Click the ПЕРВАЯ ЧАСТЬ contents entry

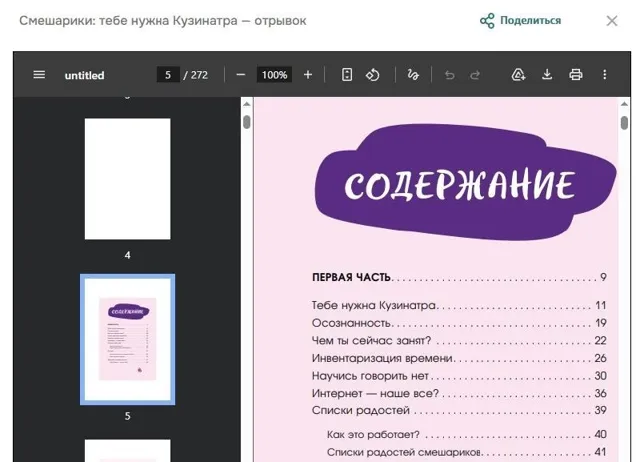point(459,278)
